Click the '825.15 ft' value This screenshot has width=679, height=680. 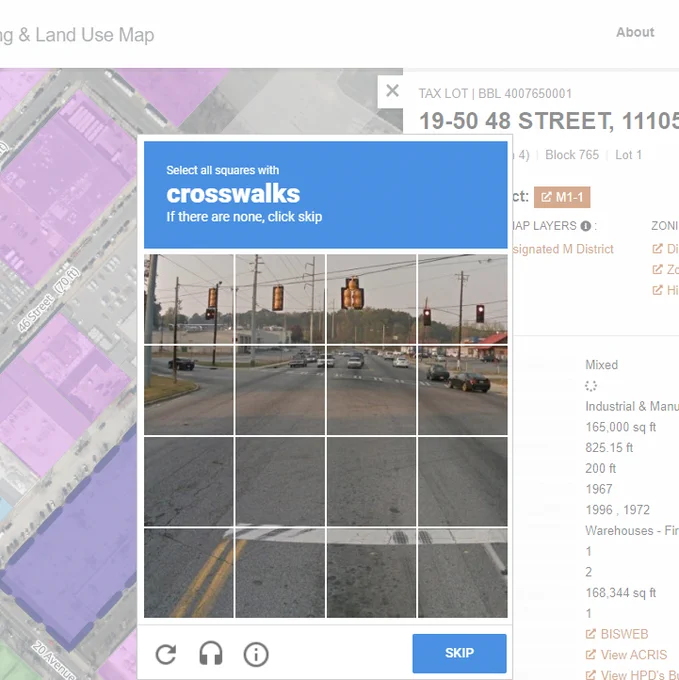[x=609, y=448]
